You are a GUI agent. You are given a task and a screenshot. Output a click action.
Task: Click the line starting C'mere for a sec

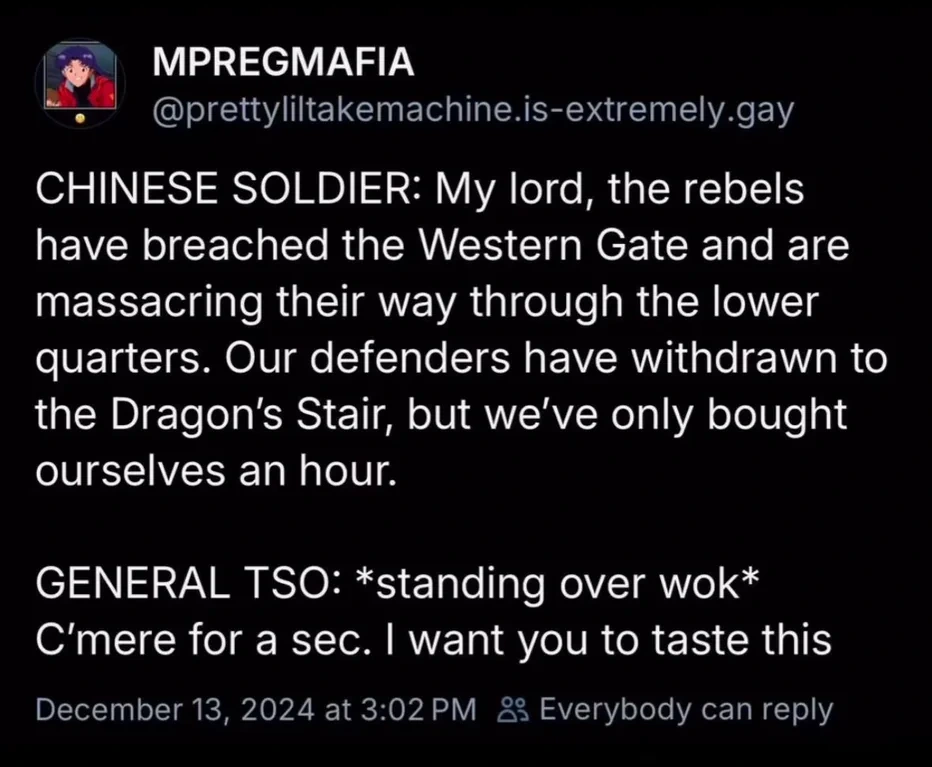point(432,639)
